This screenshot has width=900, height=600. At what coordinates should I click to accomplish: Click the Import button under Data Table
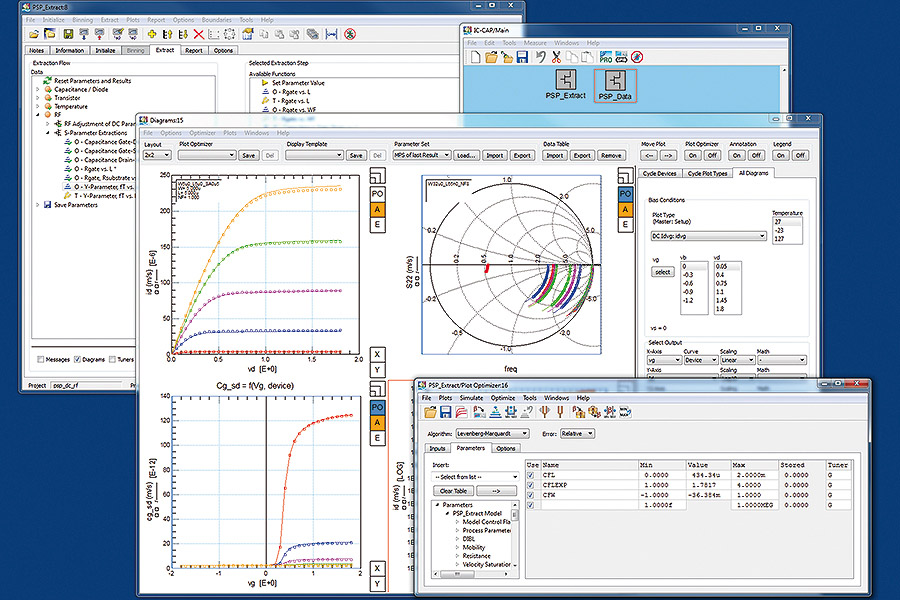coord(556,156)
